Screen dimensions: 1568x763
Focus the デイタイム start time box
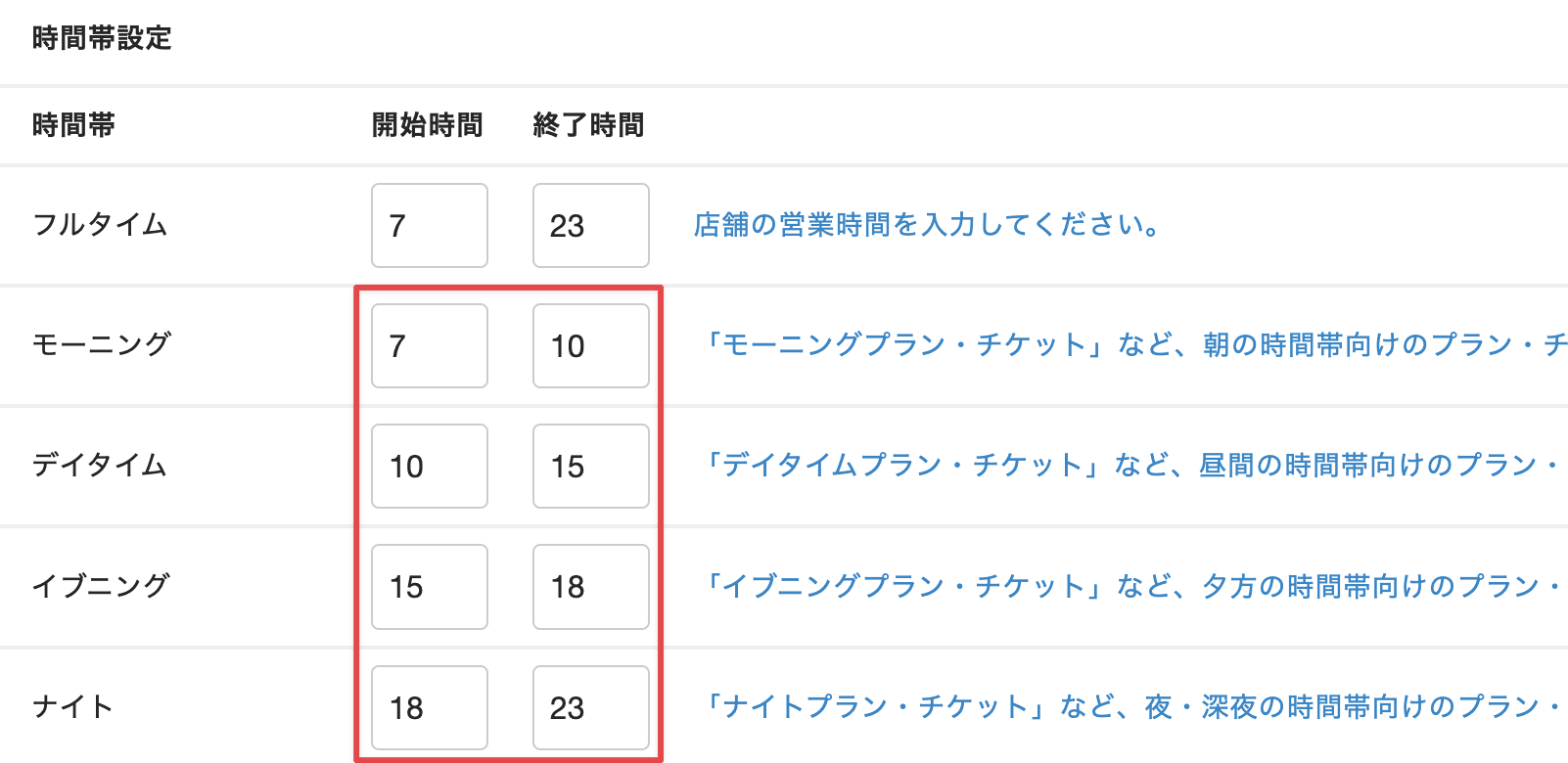coord(429,466)
